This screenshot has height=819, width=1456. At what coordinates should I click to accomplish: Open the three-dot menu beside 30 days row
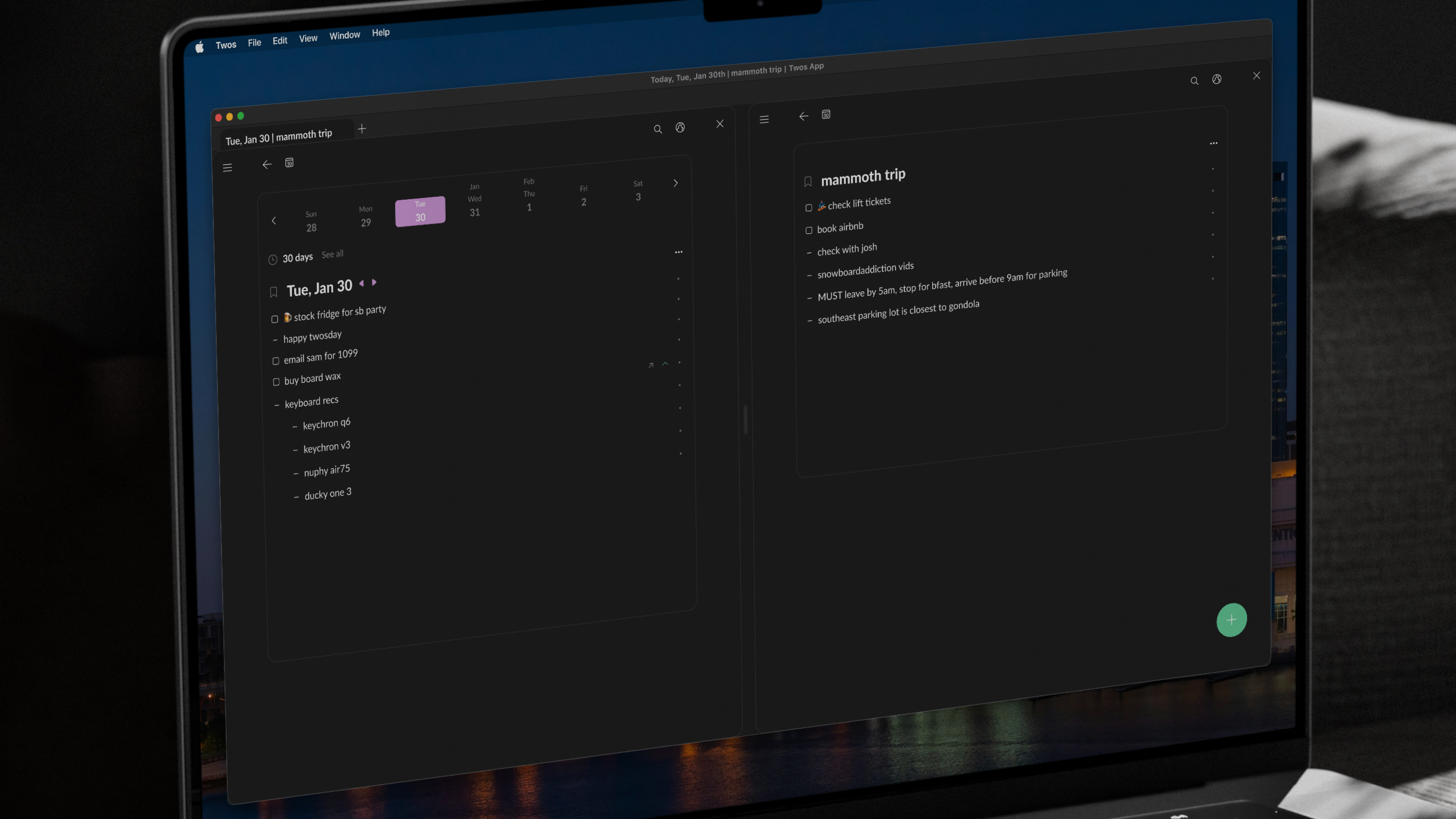click(678, 252)
